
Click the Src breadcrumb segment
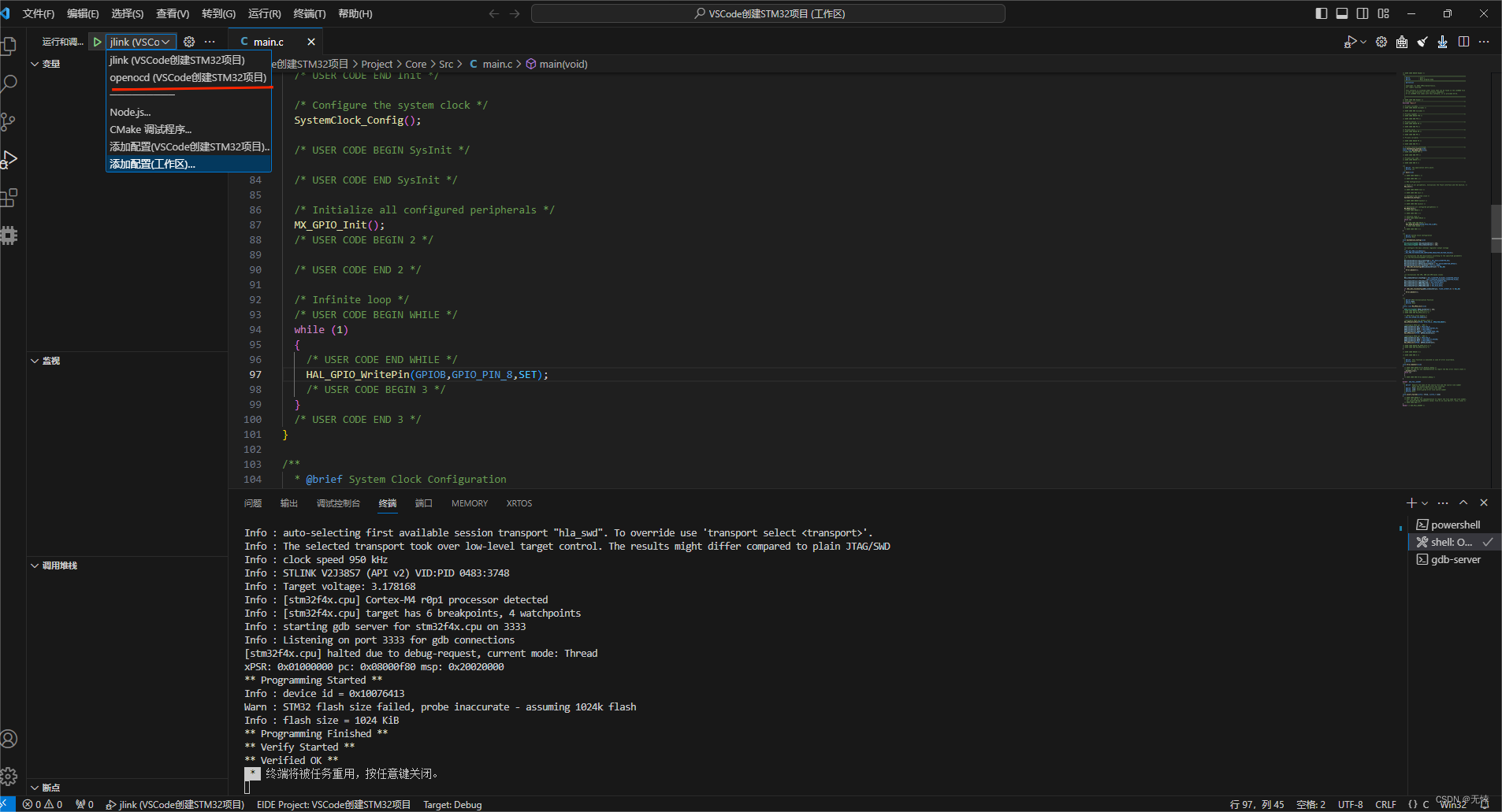tap(446, 64)
